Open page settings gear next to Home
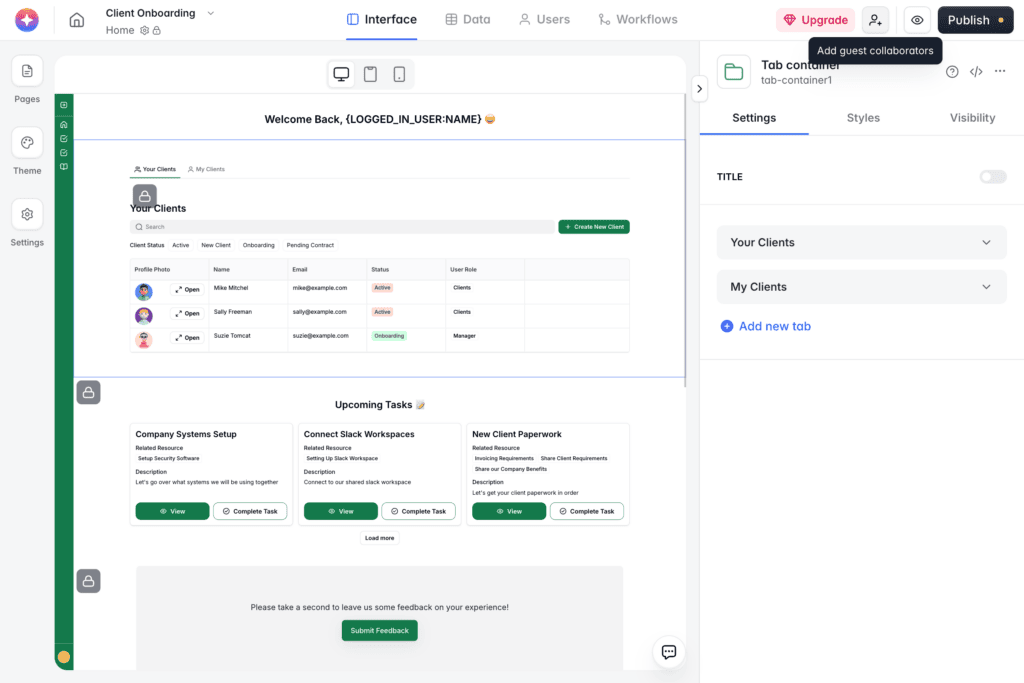Viewport: 1024px width, 683px height. pyautogui.click(x=144, y=30)
